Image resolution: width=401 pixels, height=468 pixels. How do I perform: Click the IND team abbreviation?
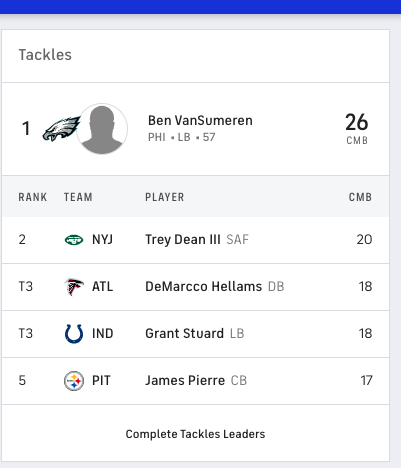pyautogui.click(x=103, y=334)
